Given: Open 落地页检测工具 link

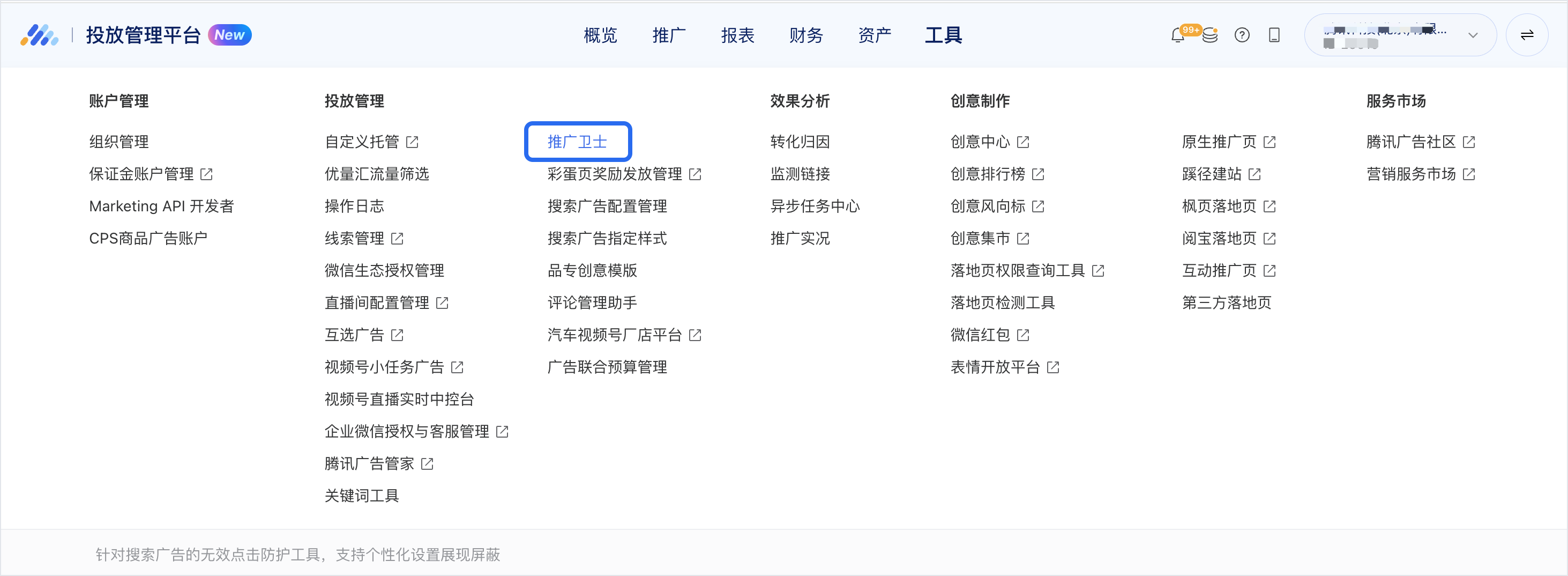Looking at the screenshot, I should [x=1003, y=302].
